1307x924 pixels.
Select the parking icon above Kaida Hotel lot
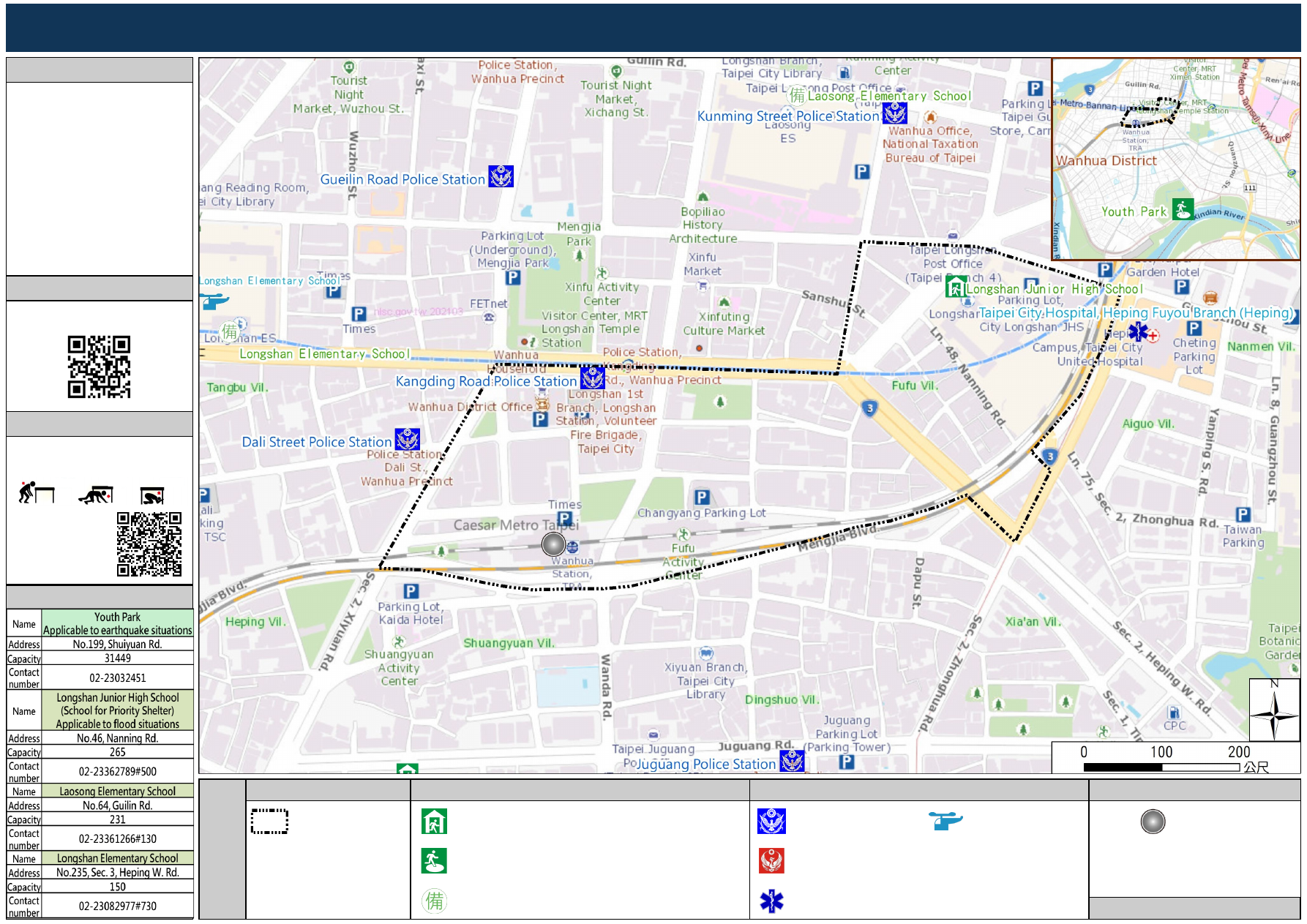point(411,591)
